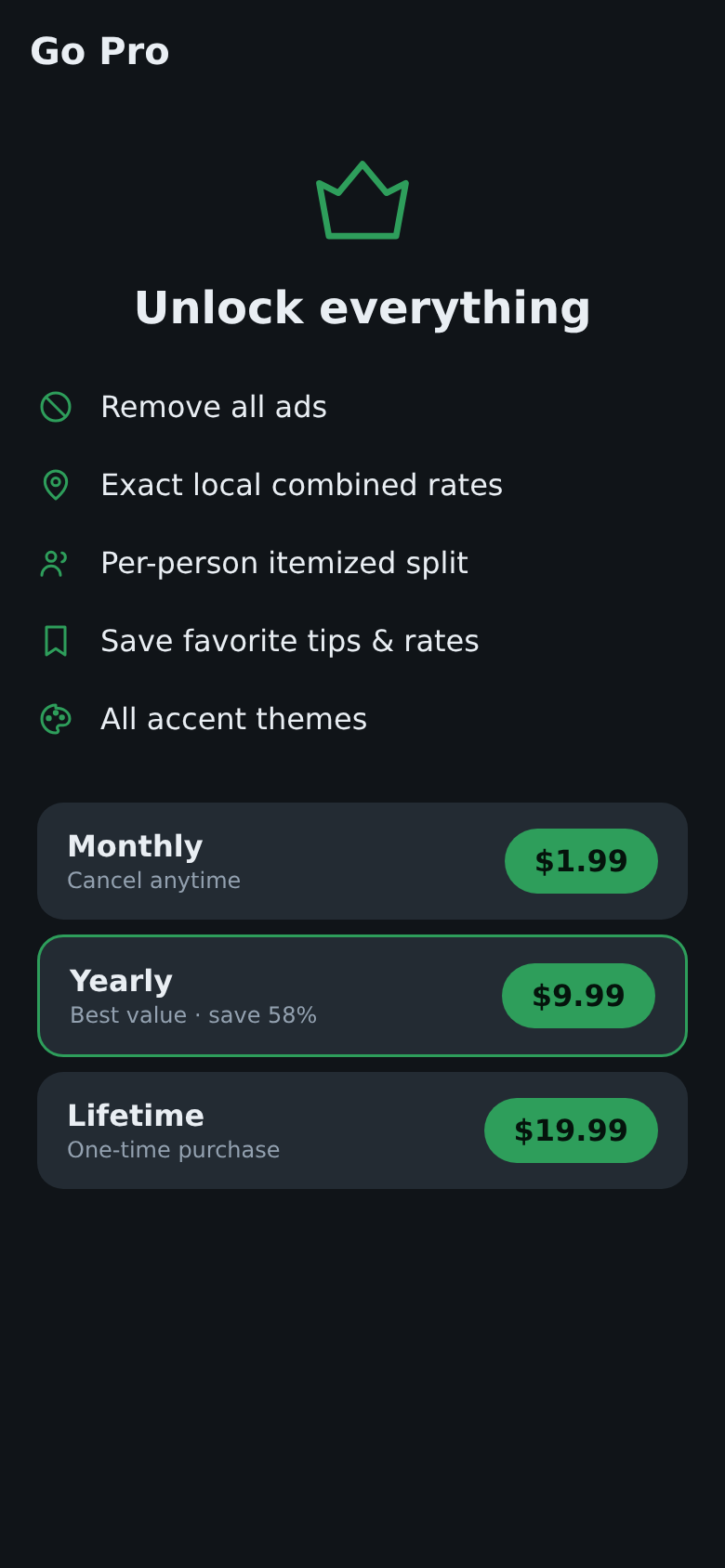The height and width of the screenshot is (1568, 725).
Task: Click the Unlock everything heading
Action: pos(362,308)
